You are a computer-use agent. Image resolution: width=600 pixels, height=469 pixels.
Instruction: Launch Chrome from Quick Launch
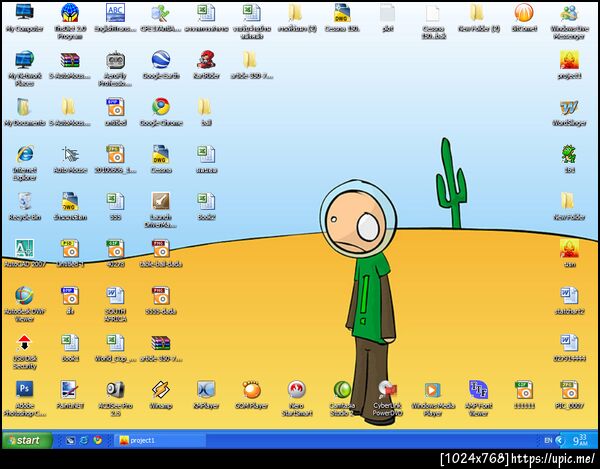tap(98, 440)
